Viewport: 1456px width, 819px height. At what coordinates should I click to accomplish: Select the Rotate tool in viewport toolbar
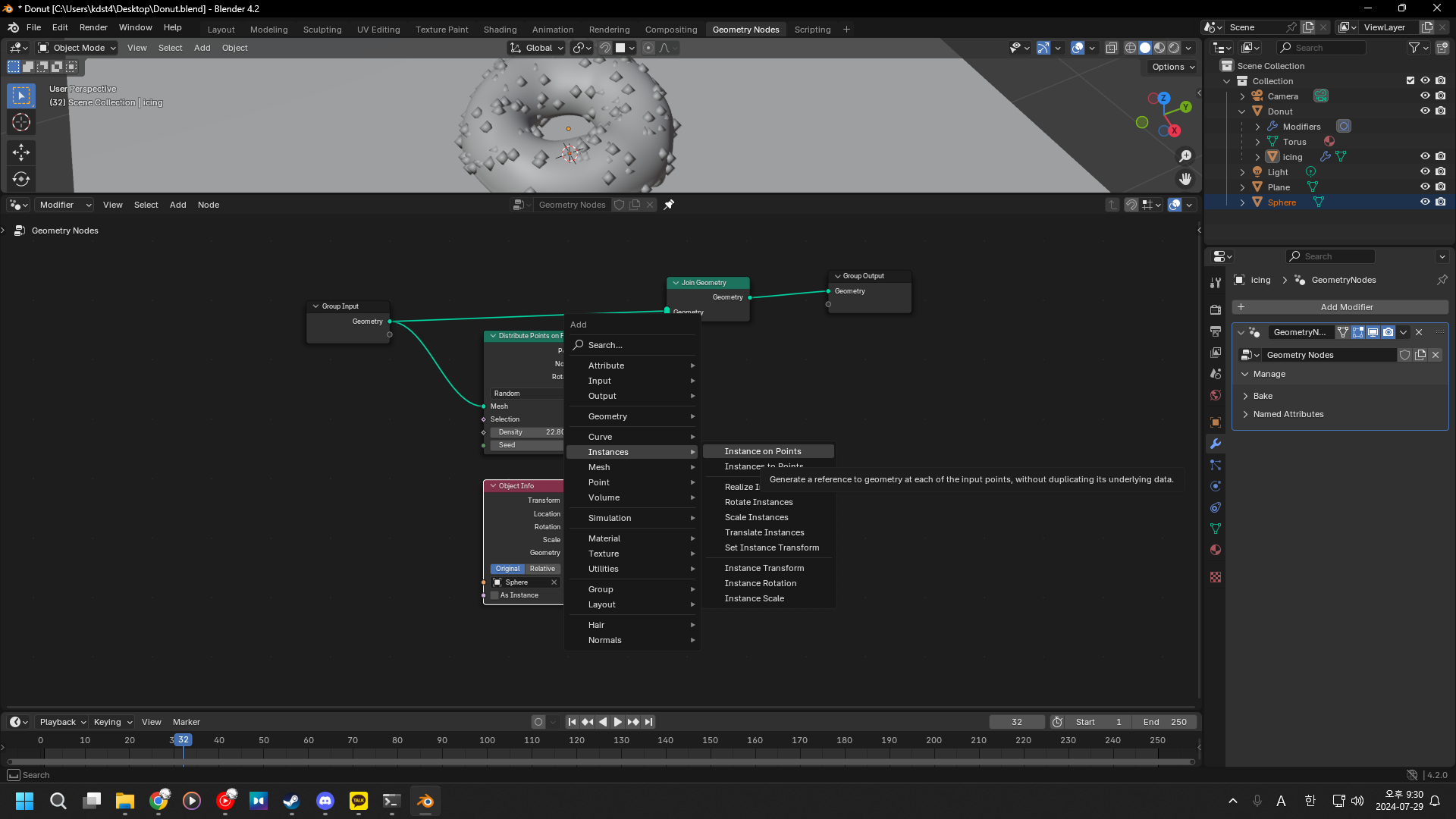click(21, 180)
